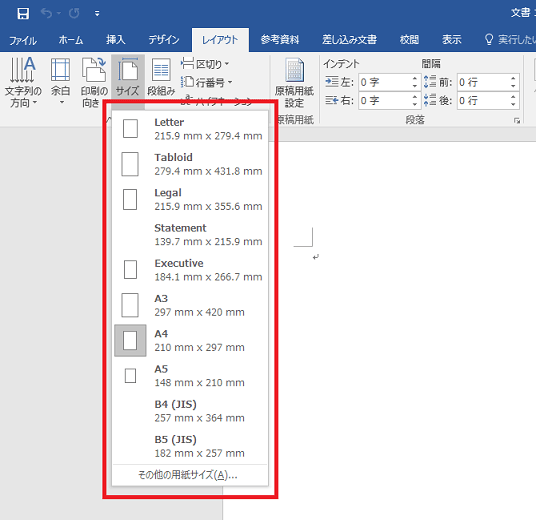Increase spacing before (前) with stepper
This screenshot has width=536, height=520.
coord(513,79)
